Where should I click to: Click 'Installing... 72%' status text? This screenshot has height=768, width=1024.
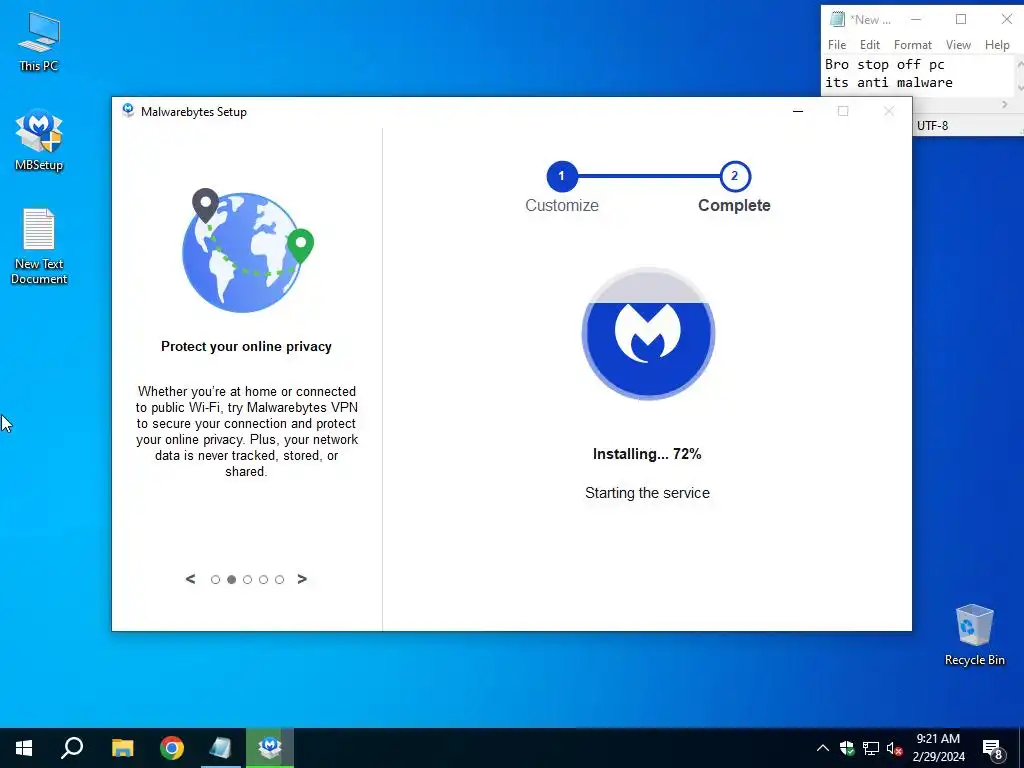tap(647, 455)
